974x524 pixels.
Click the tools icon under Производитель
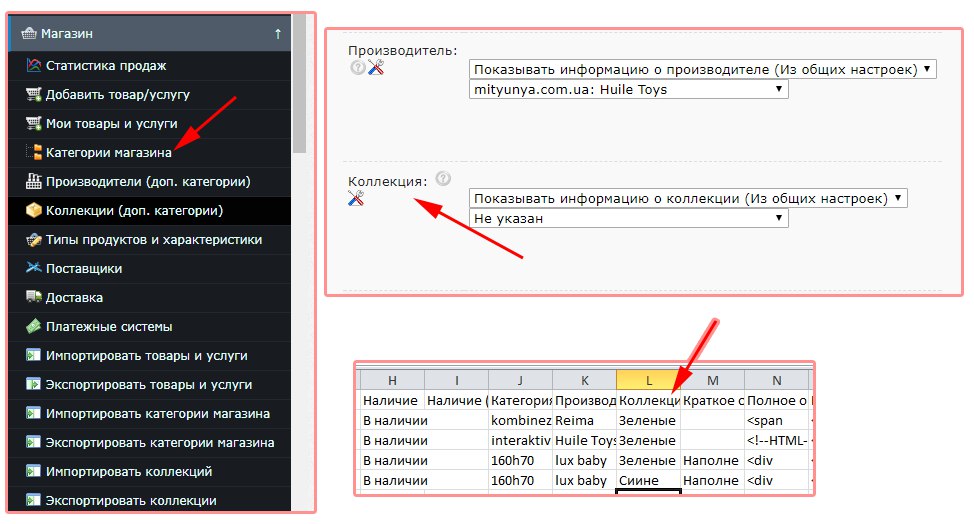[376, 68]
